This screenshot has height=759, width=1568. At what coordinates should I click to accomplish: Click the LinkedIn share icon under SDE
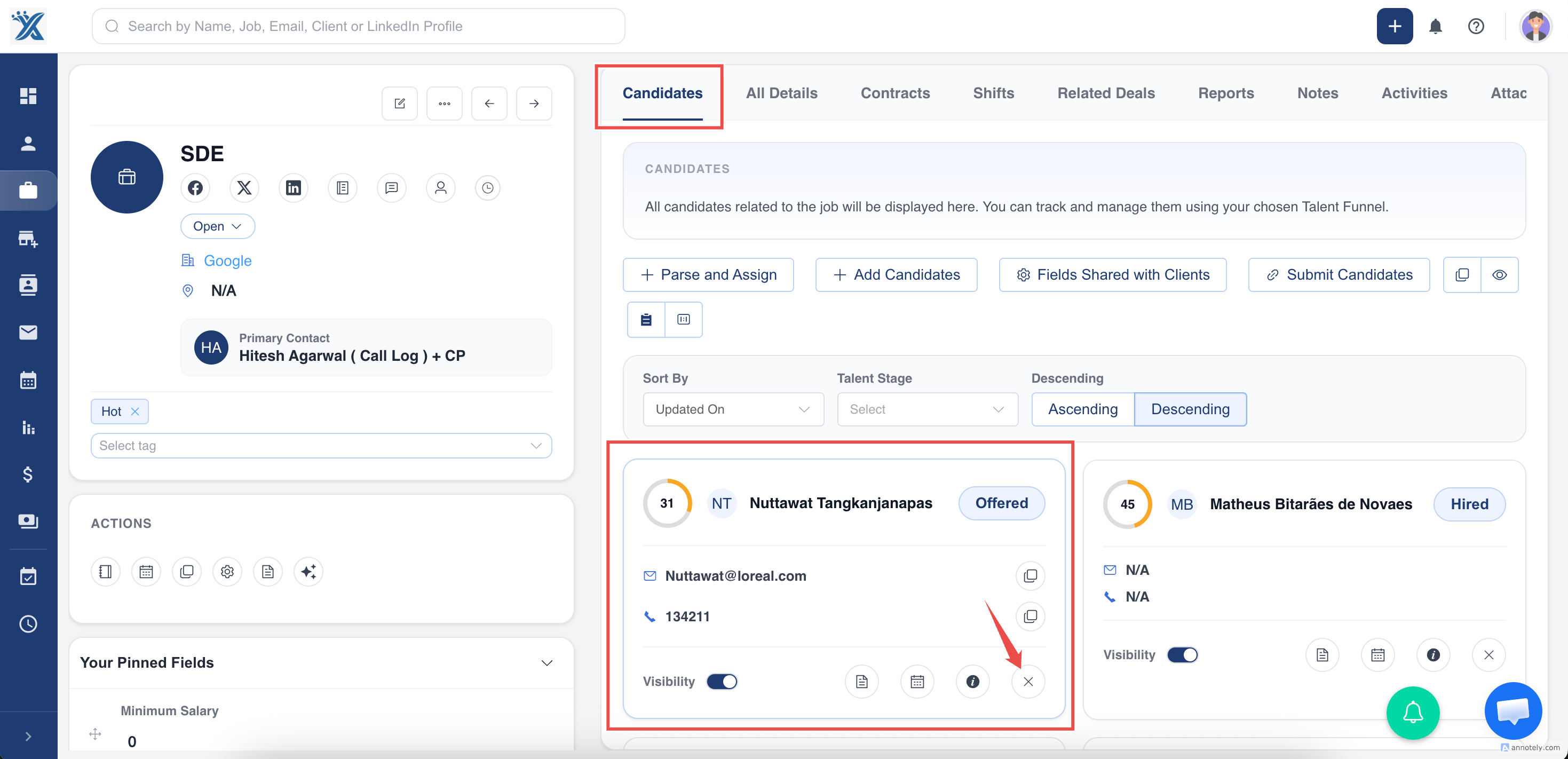click(x=294, y=188)
